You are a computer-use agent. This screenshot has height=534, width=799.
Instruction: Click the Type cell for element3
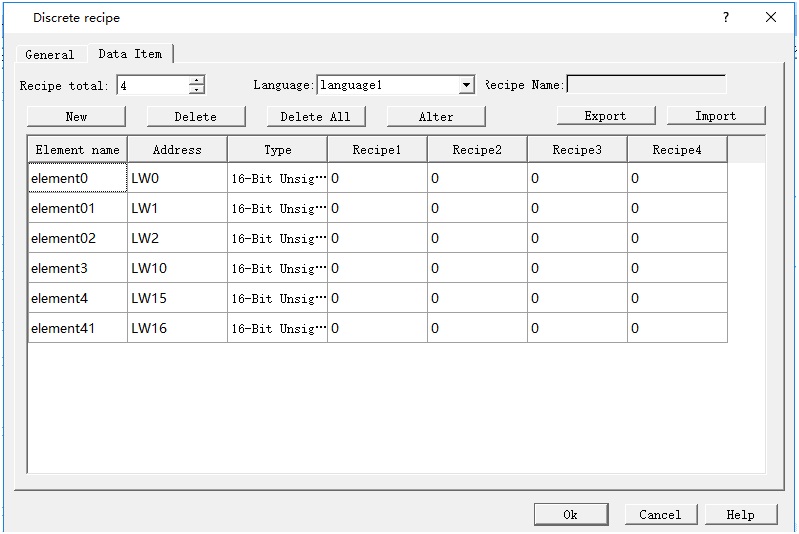tap(277, 268)
